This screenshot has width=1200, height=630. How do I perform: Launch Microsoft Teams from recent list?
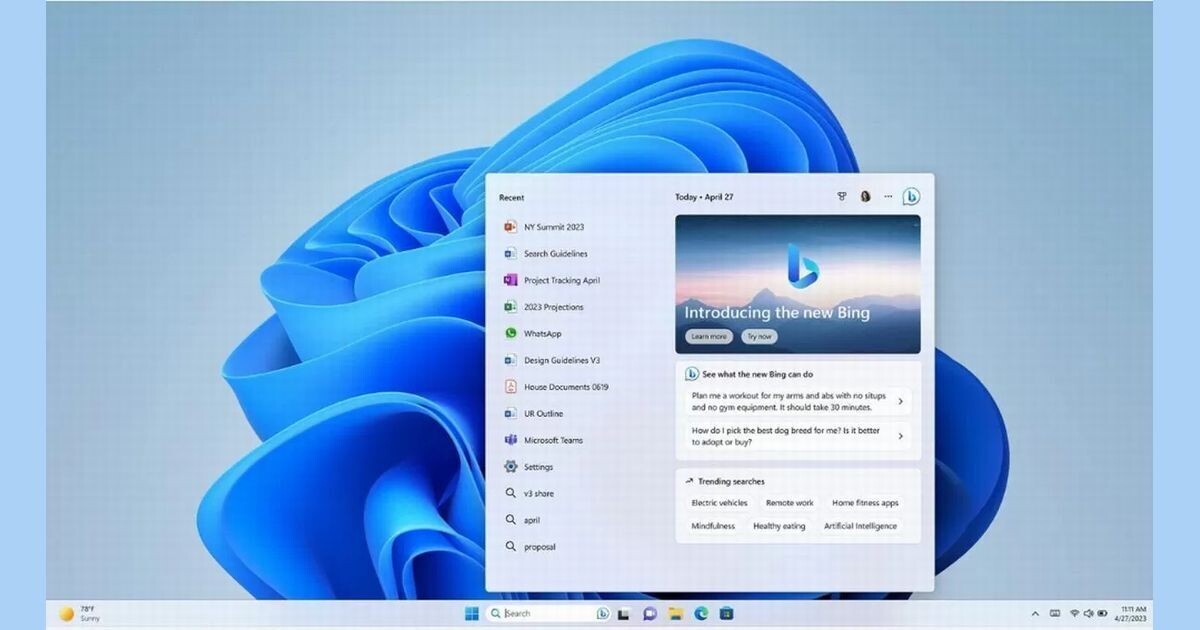[545, 440]
